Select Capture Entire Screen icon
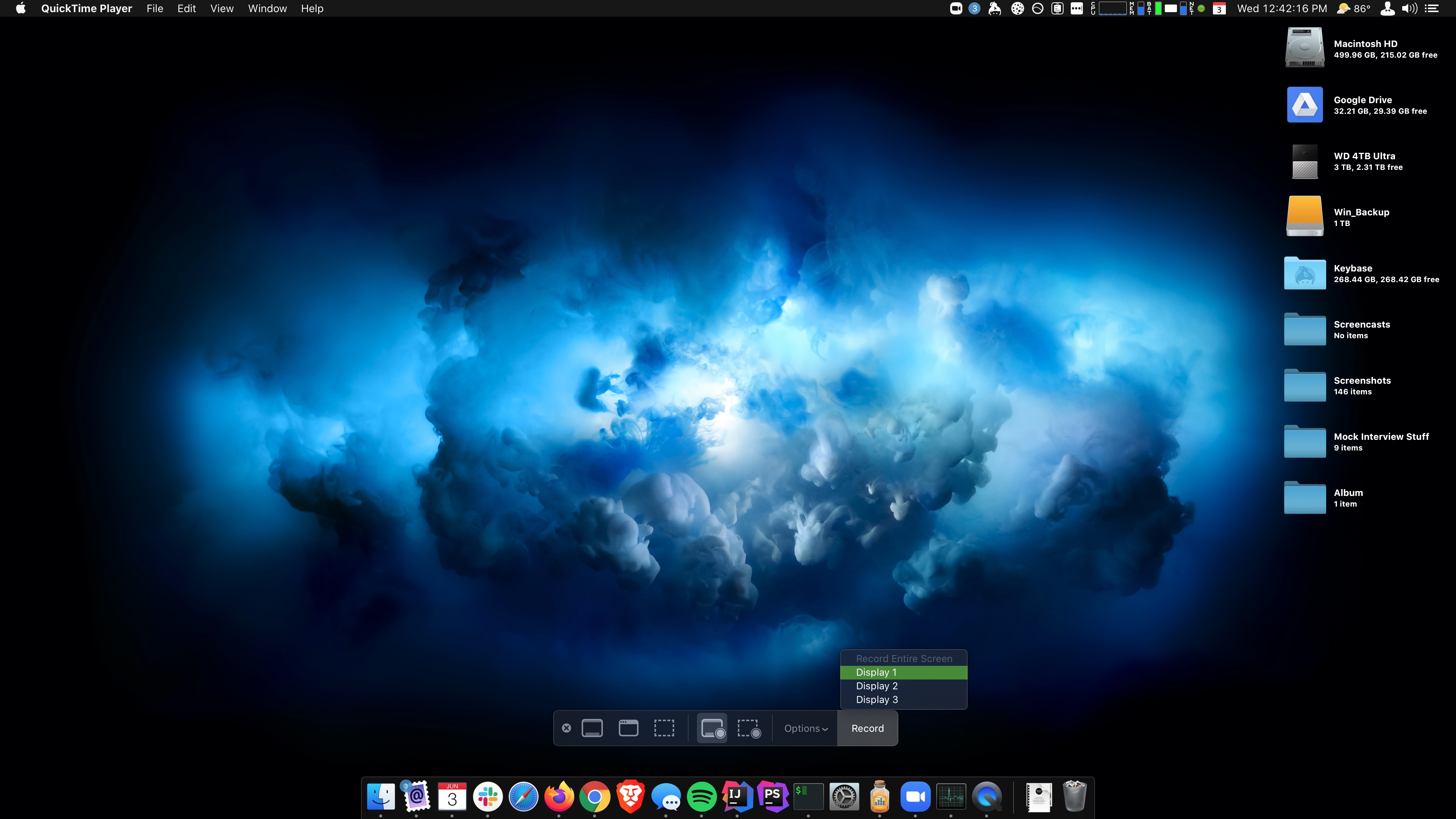 coord(592,728)
